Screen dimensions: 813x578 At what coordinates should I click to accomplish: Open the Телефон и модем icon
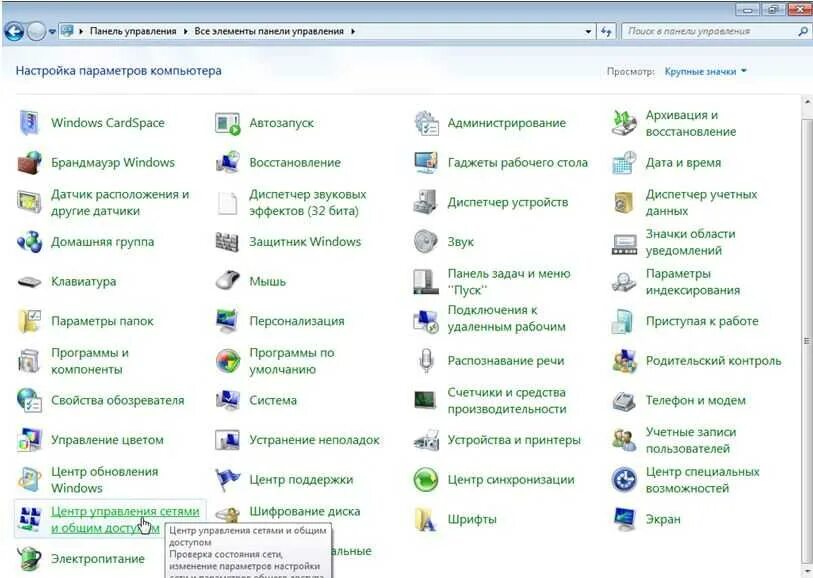point(624,401)
